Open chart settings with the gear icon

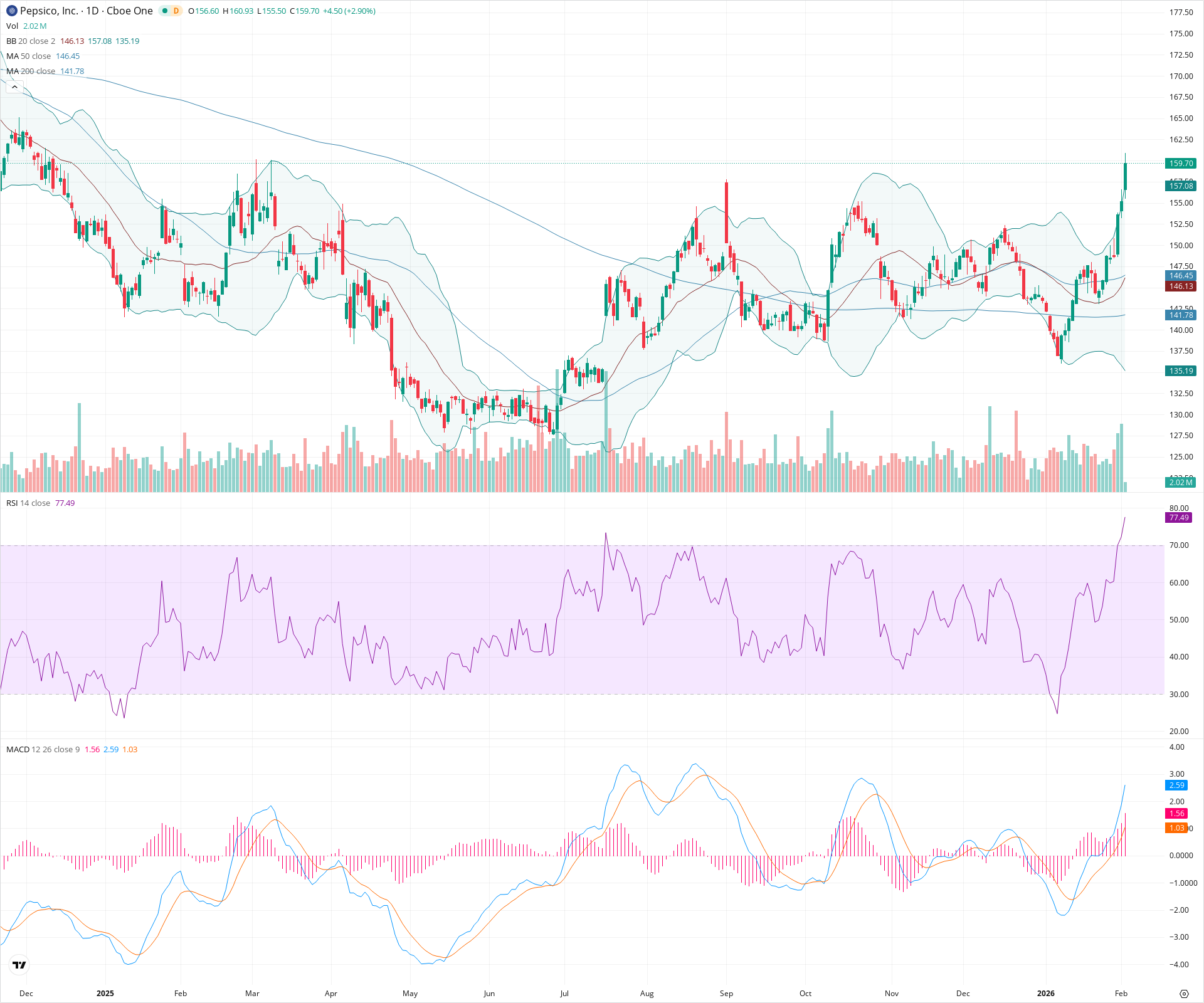1185,993
